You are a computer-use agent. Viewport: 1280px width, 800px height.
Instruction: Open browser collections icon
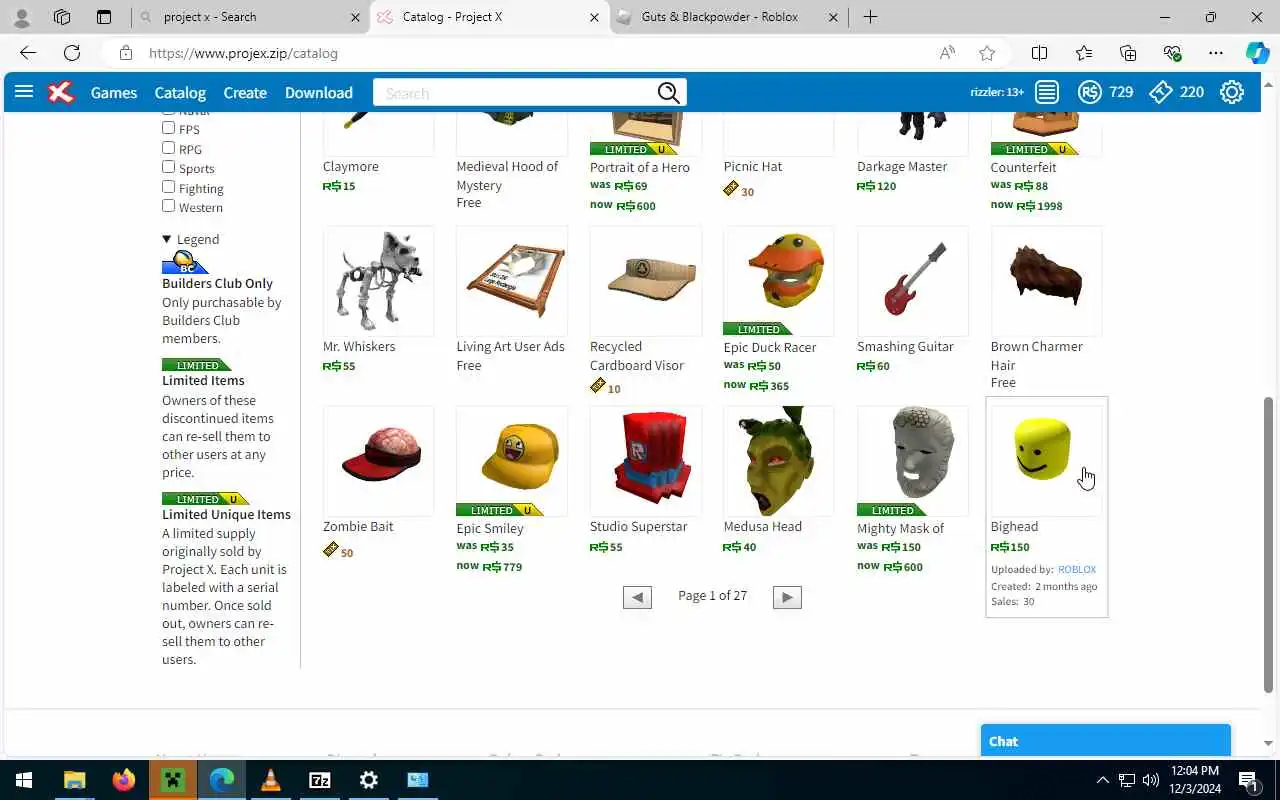pos(1128,53)
